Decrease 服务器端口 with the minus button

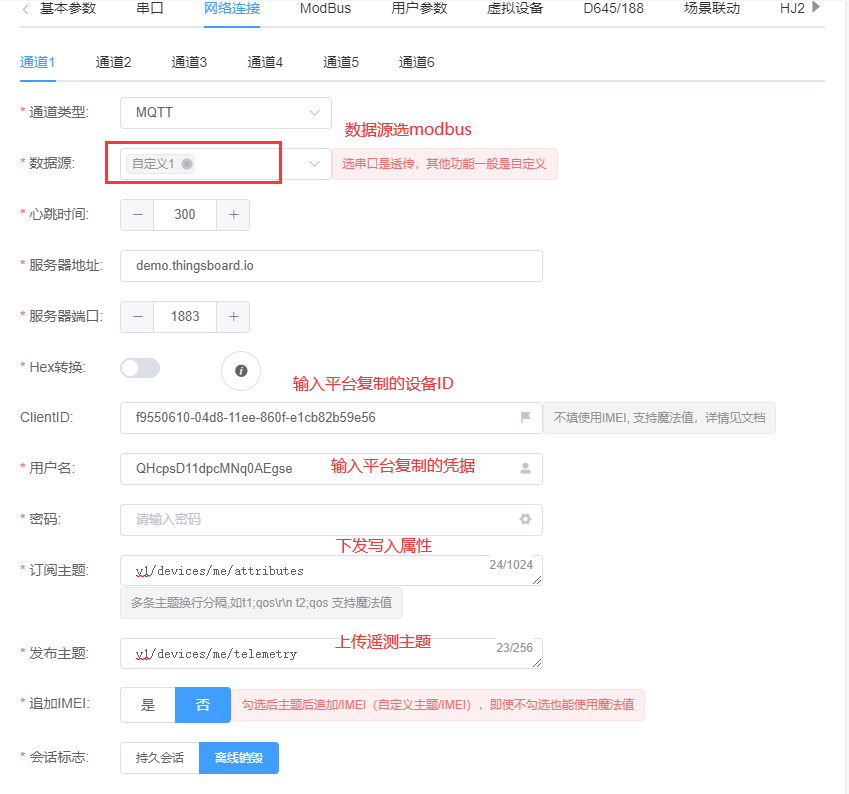137,317
